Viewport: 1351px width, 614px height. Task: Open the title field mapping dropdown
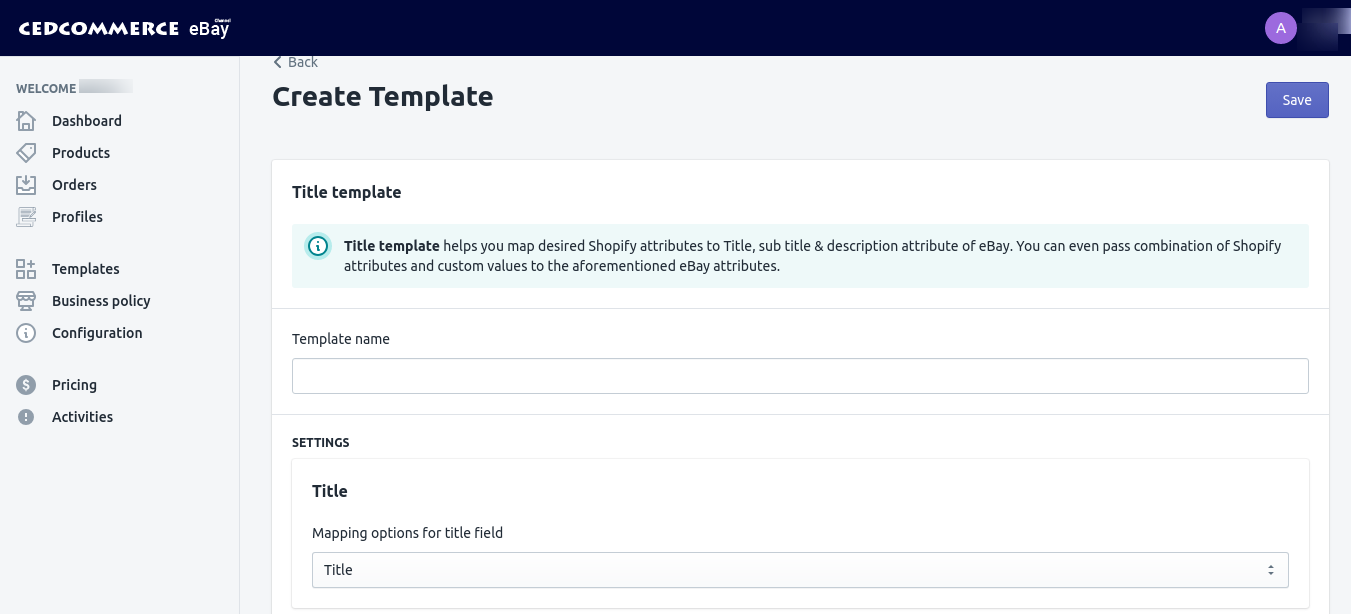[x=800, y=570]
